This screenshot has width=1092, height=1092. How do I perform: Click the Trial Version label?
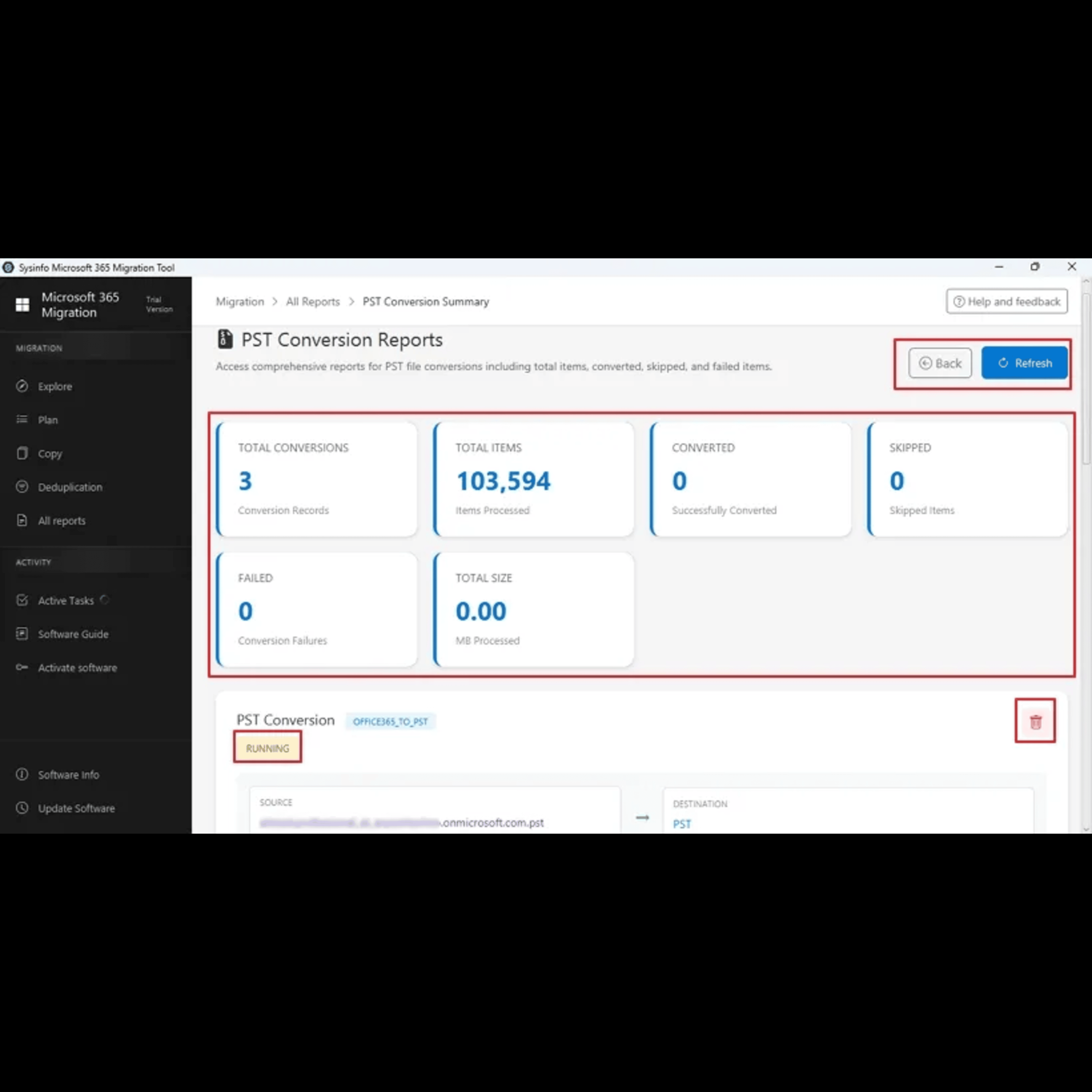pos(159,305)
